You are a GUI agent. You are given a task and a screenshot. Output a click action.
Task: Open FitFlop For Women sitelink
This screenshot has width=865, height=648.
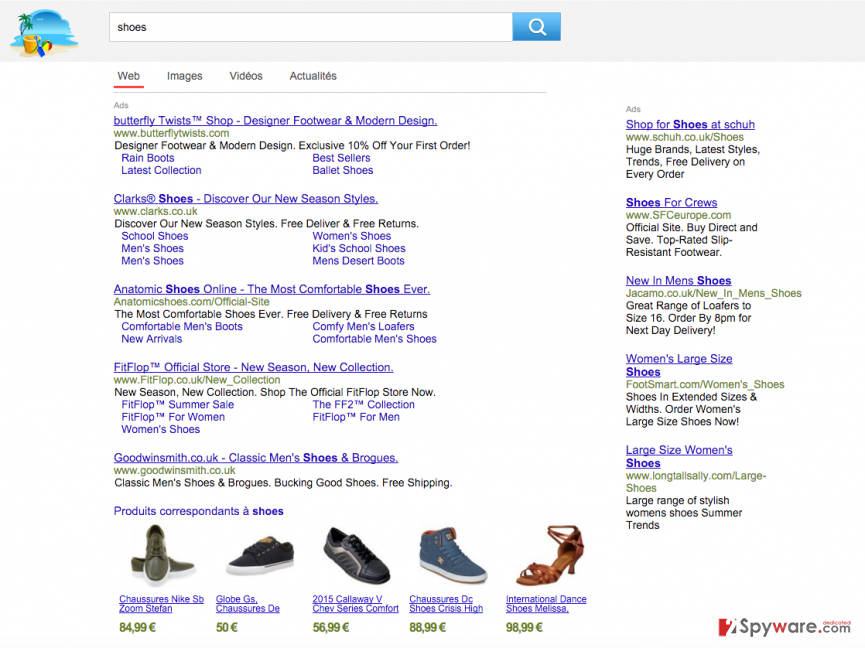(173, 417)
